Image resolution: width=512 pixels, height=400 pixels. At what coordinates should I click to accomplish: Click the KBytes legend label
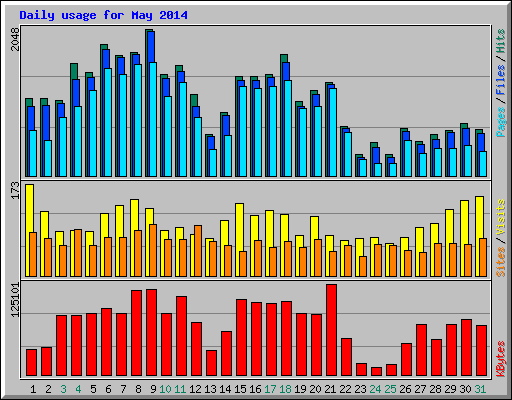click(501, 359)
